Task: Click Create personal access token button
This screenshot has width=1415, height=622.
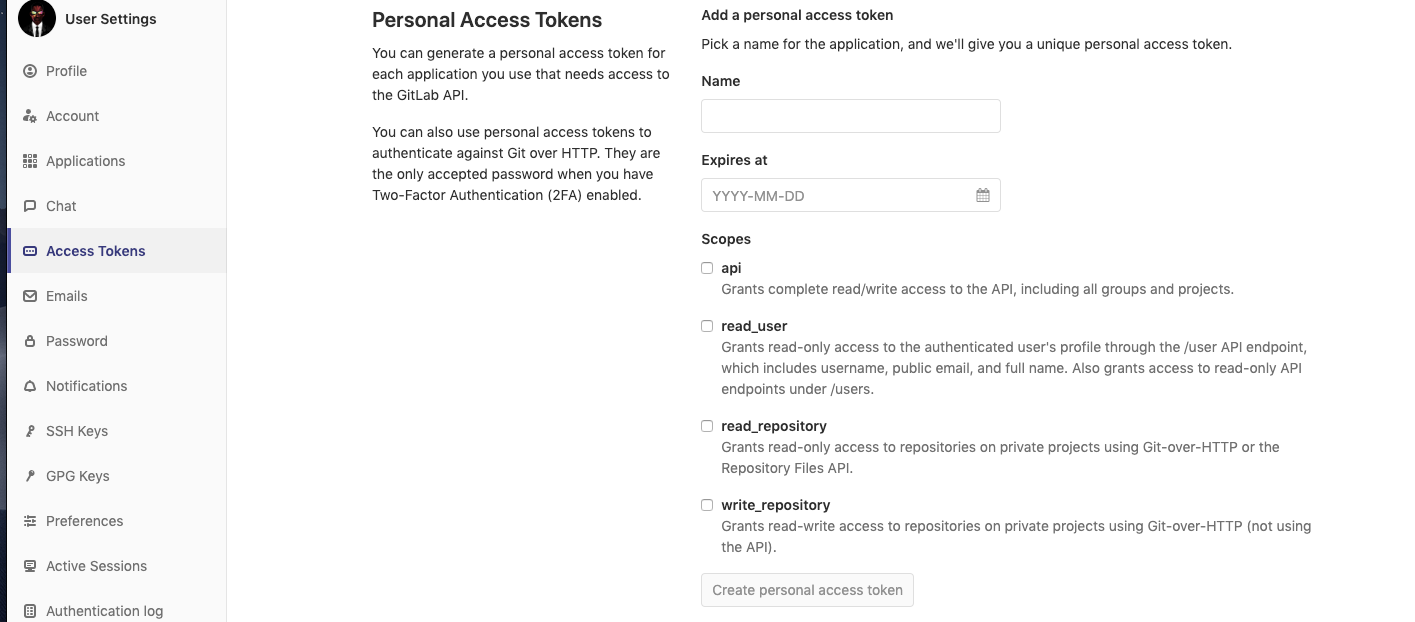Action: [x=807, y=590]
